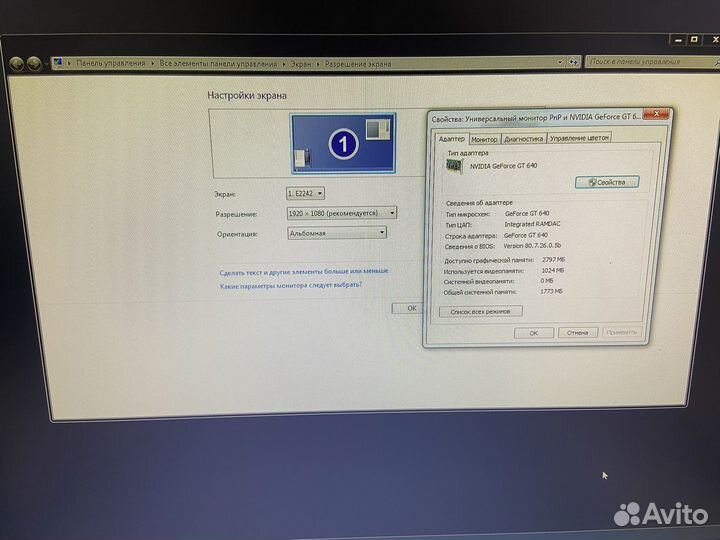The width and height of the screenshot is (720, 540).
Task: Switch to the 'Управление цветом' tab
Action: click(579, 138)
